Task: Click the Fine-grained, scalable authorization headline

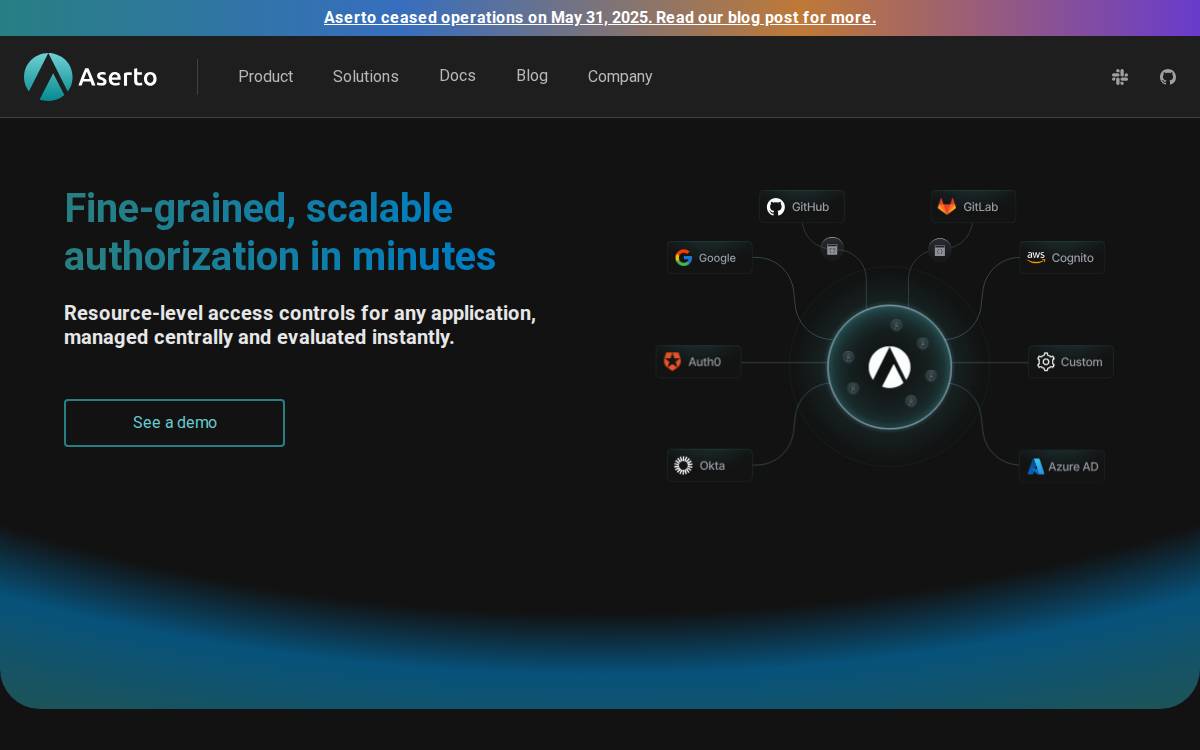Action: point(280,232)
